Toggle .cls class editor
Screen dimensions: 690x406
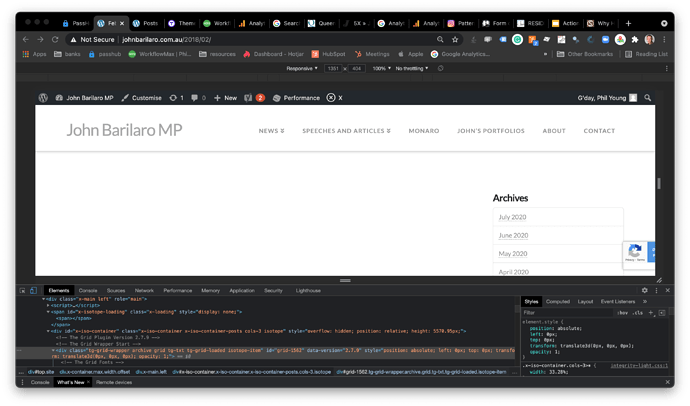[638, 313]
